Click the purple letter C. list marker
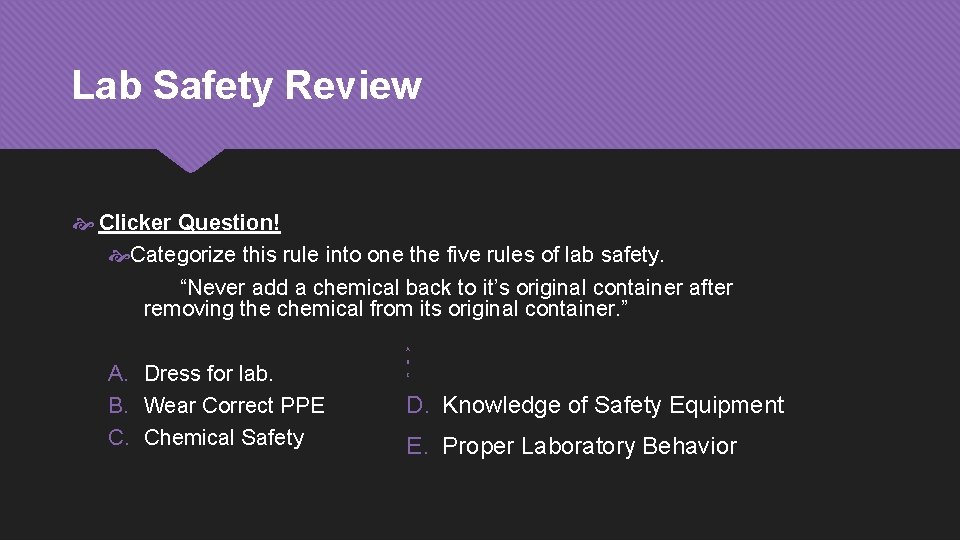 click(119, 437)
